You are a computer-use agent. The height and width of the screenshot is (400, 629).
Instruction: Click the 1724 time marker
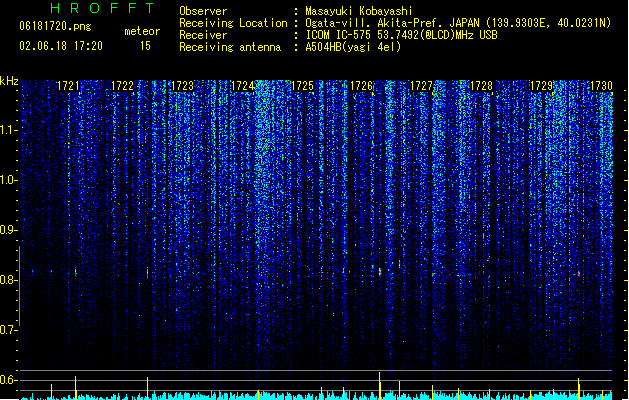click(243, 86)
